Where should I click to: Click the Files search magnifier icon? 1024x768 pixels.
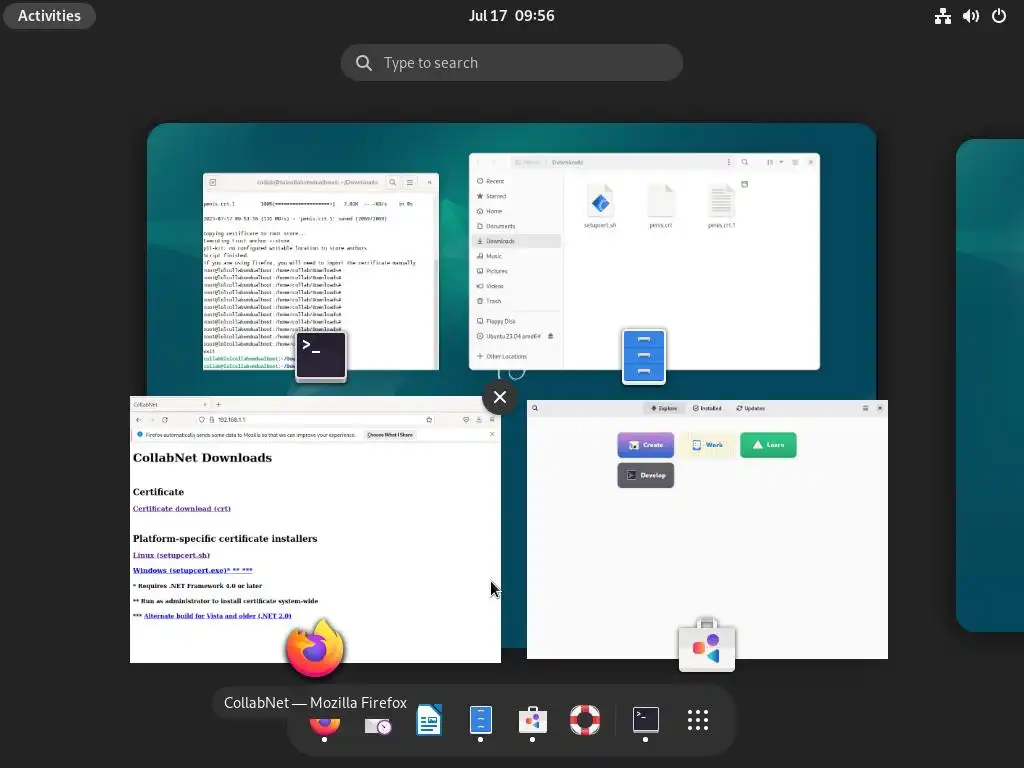[744, 162]
